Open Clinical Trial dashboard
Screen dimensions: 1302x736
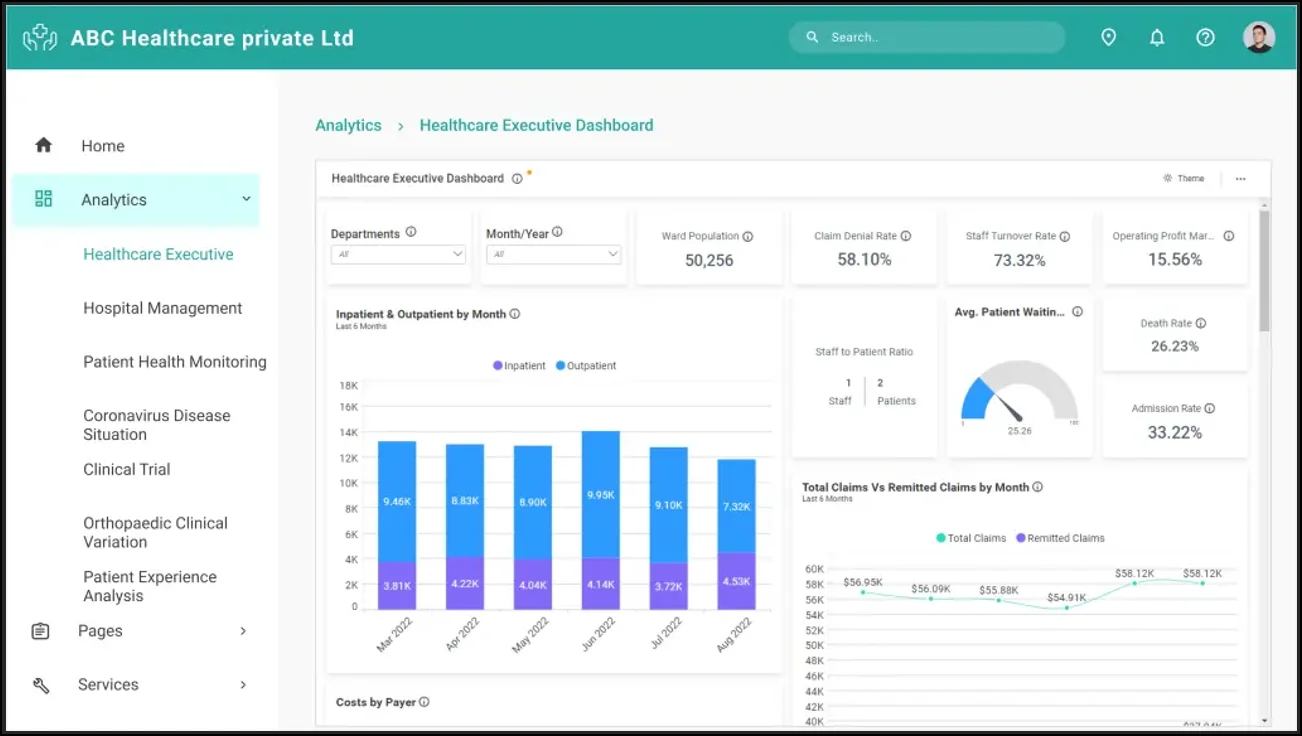coord(127,469)
